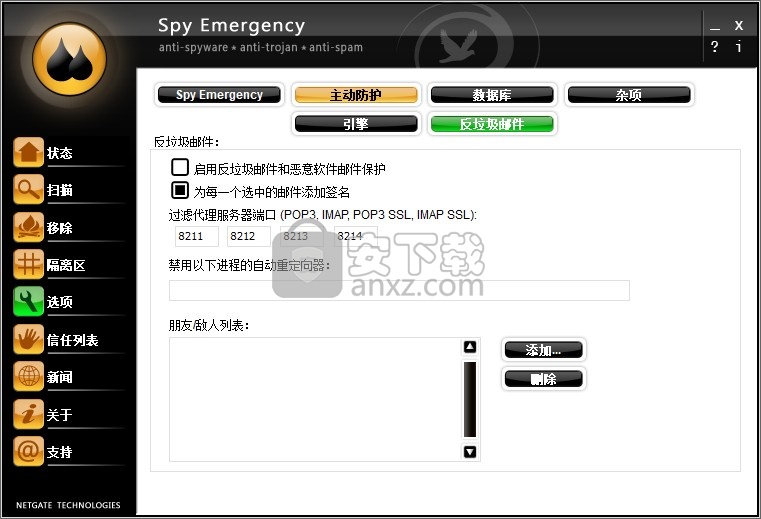Enable the 启用反垃圾邮件 protection checkbox

(180, 167)
